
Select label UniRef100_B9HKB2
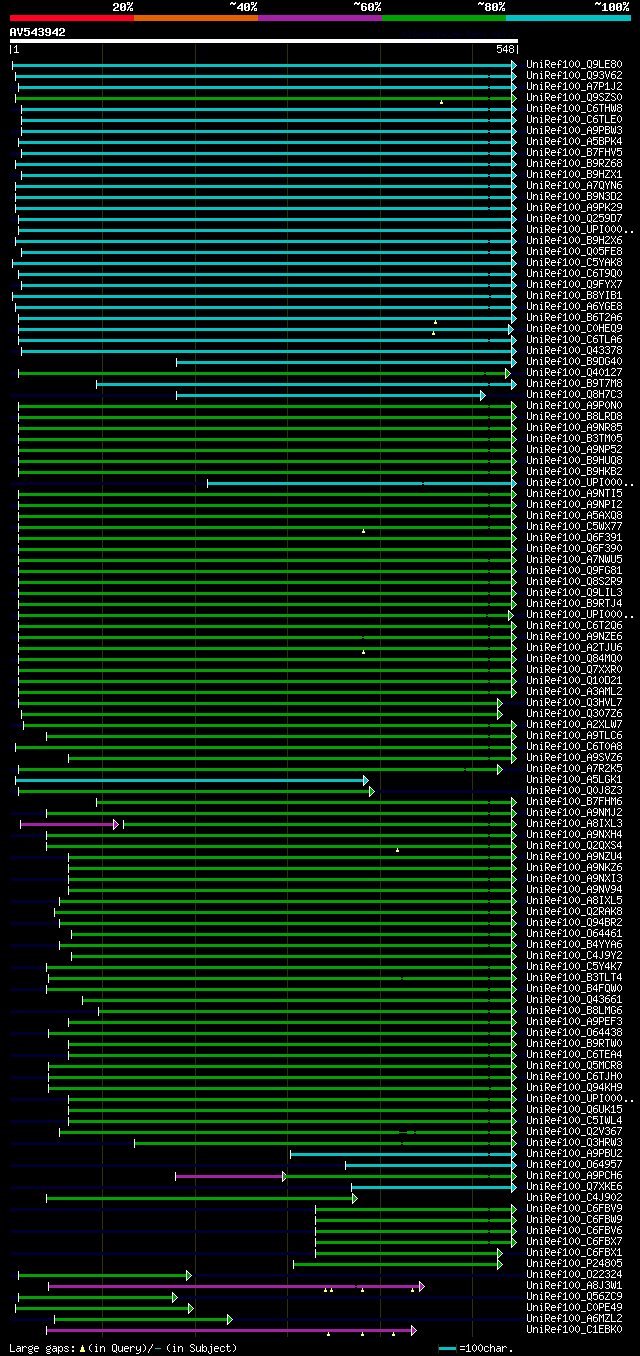574,472
